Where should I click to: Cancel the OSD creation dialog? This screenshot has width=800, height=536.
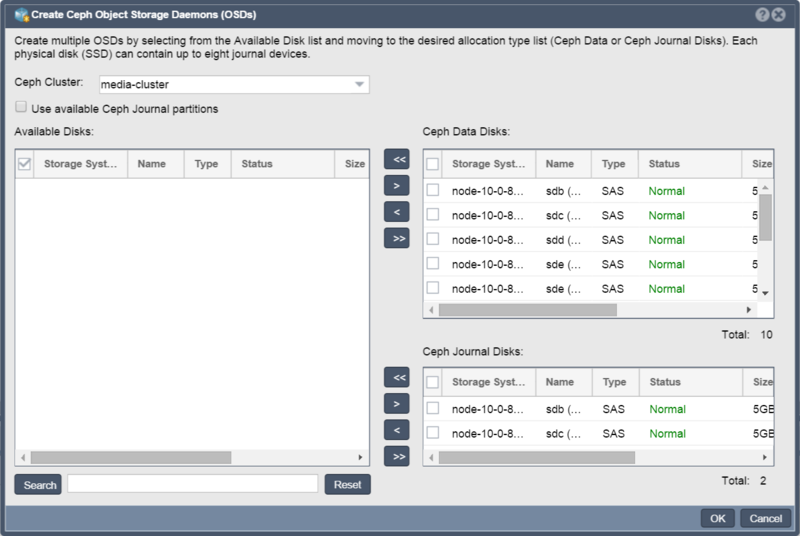(765, 519)
